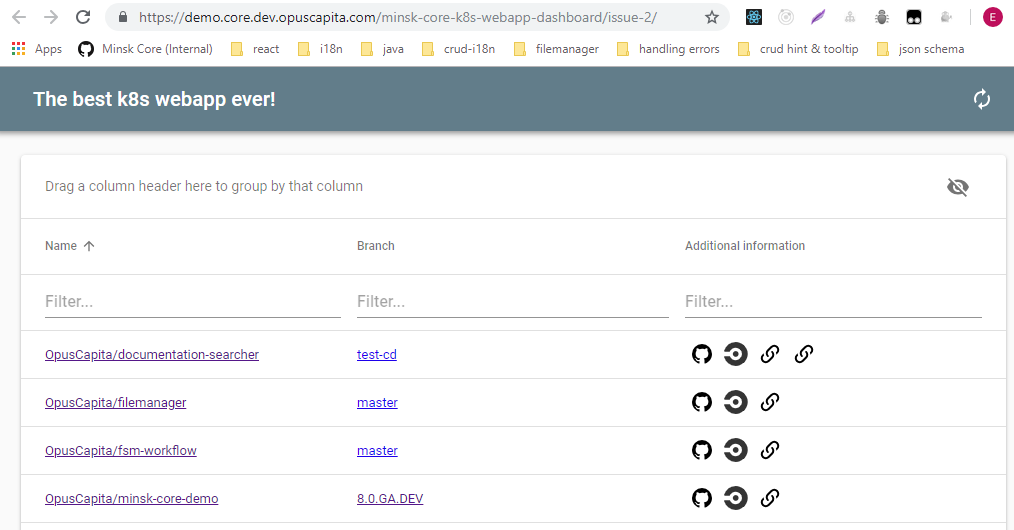Image resolution: width=1014 pixels, height=530 pixels.
Task: Focus the Branch column filter field
Action: pos(512,302)
